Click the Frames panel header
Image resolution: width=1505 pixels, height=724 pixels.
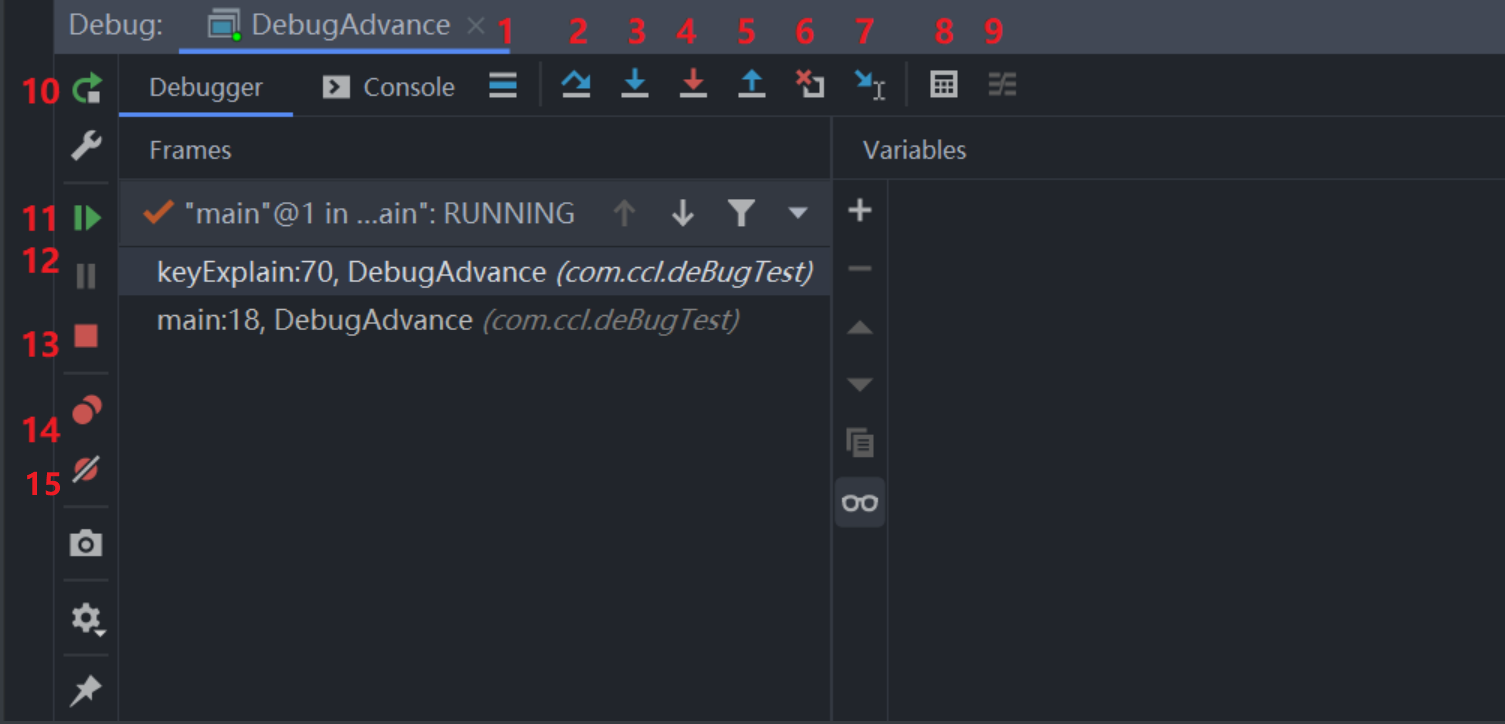coord(190,150)
